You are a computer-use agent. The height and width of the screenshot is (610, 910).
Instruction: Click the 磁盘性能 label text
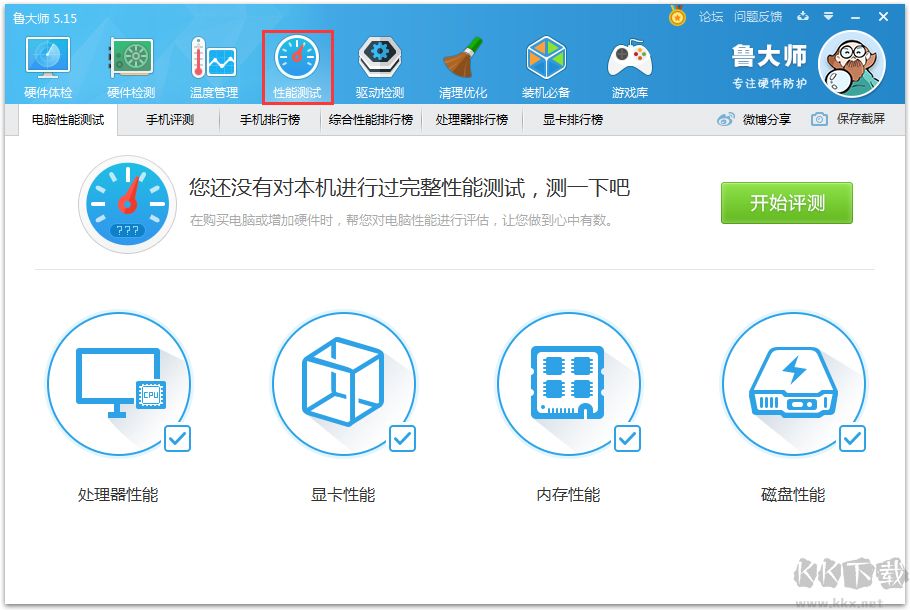point(793,495)
